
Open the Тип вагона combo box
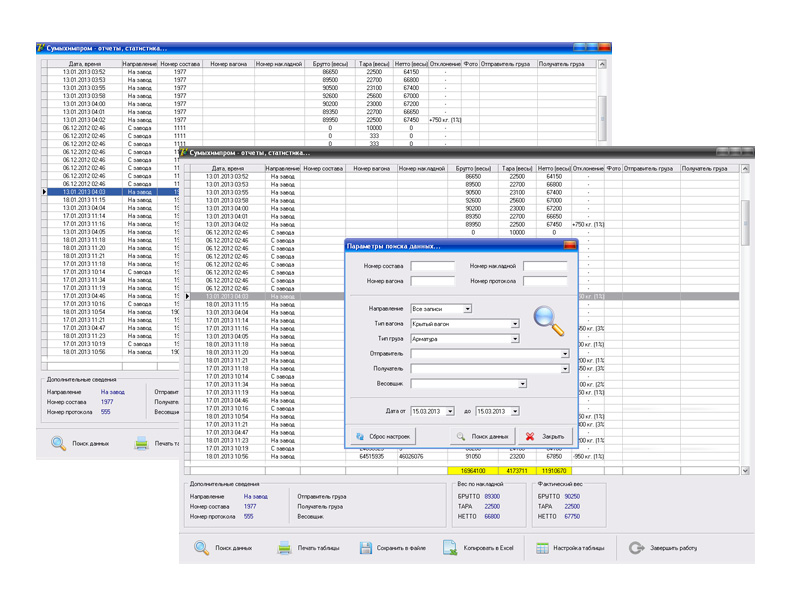pos(515,324)
